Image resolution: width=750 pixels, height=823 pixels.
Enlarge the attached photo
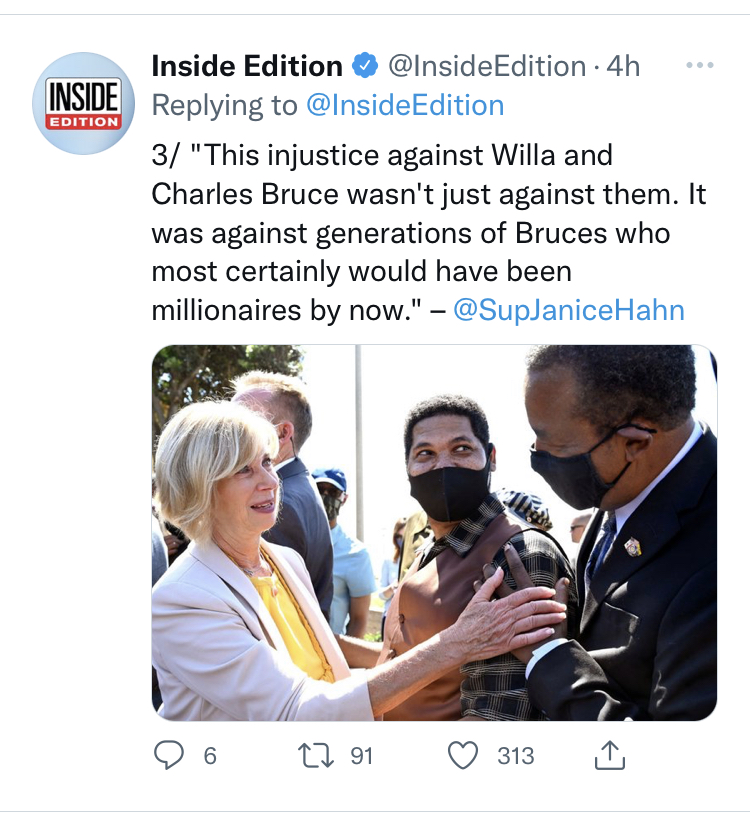[x=434, y=533]
